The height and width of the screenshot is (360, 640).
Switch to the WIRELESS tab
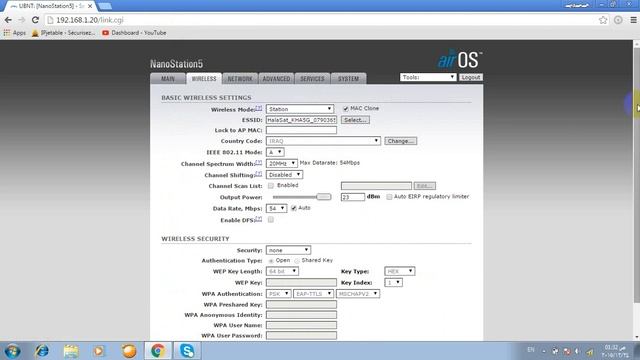click(x=204, y=79)
